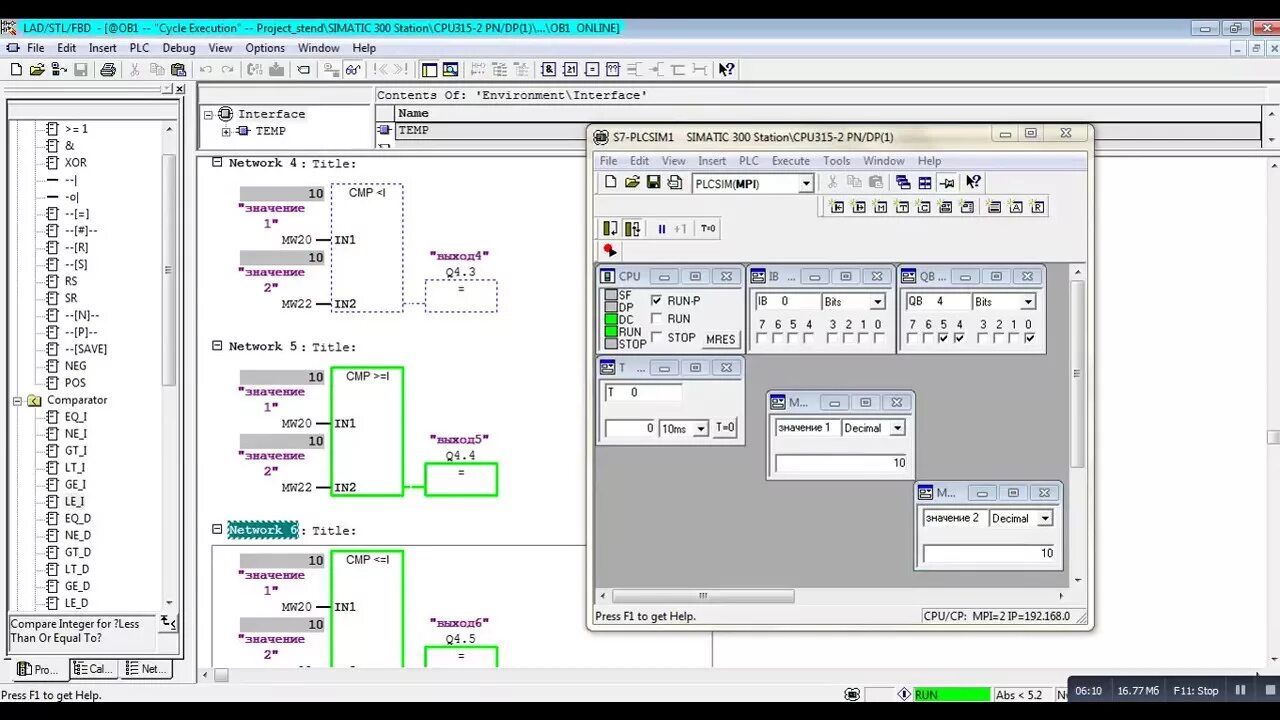Viewport: 1280px width, 720px height.
Task: Click T=0 button in timer window
Action: pos(725,428)
